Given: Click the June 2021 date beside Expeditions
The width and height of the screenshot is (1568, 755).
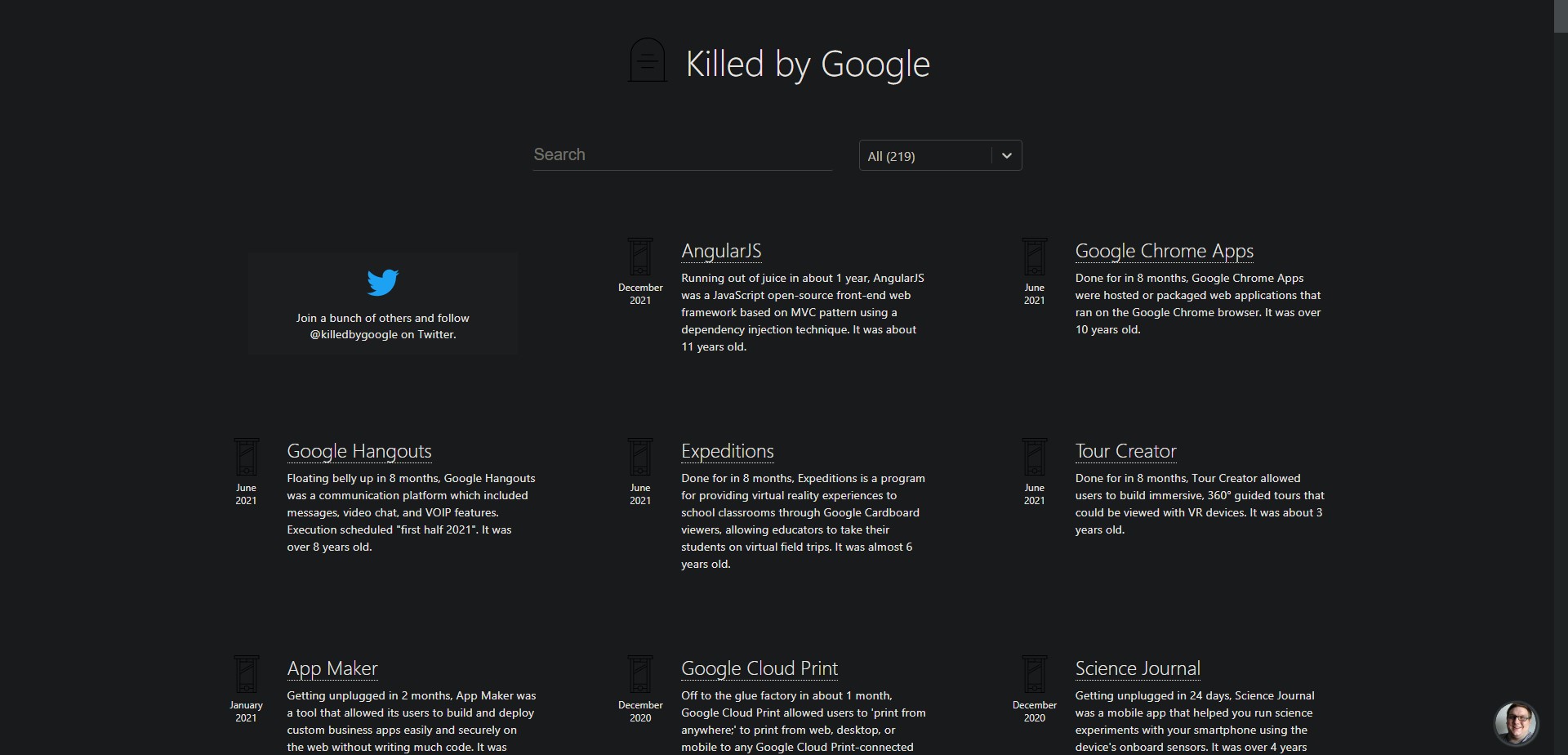Looking at the screenshot, I should point(640,494).
